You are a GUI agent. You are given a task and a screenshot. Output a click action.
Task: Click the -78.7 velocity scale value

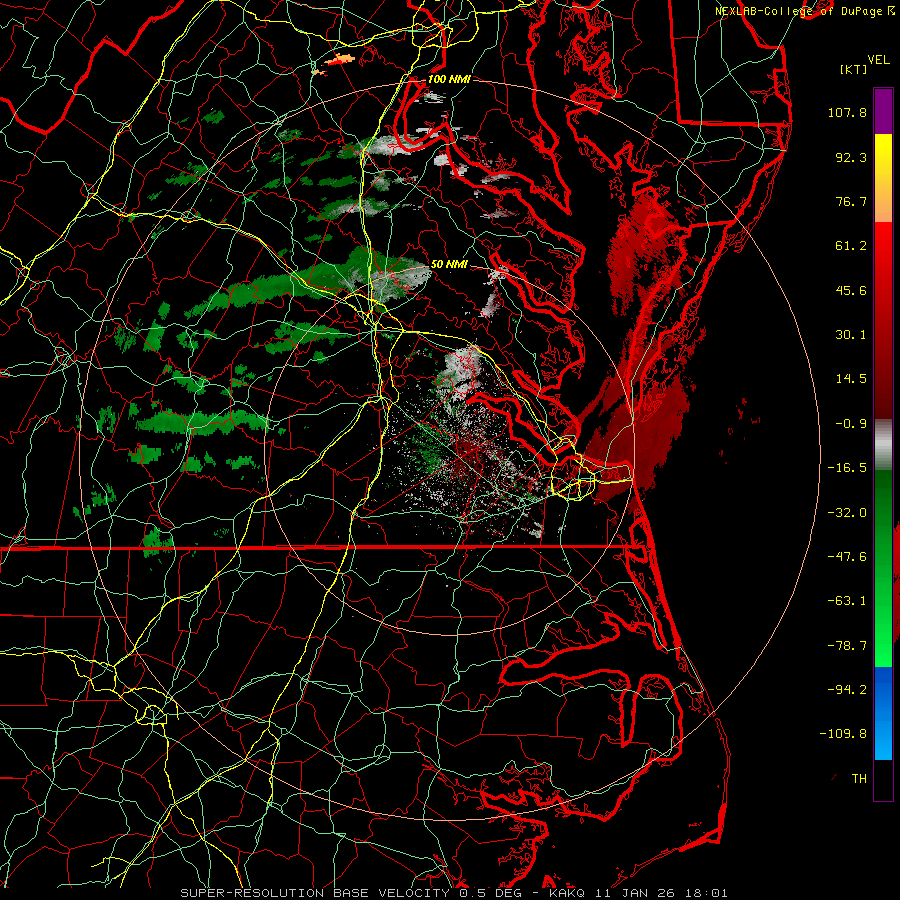847,646
